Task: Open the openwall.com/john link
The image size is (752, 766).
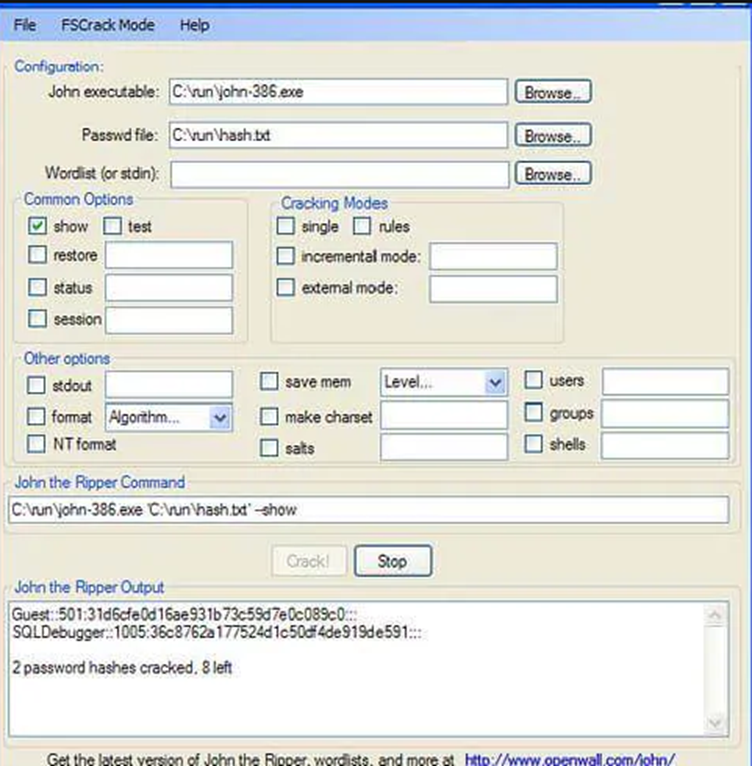Action: point(570,760)
